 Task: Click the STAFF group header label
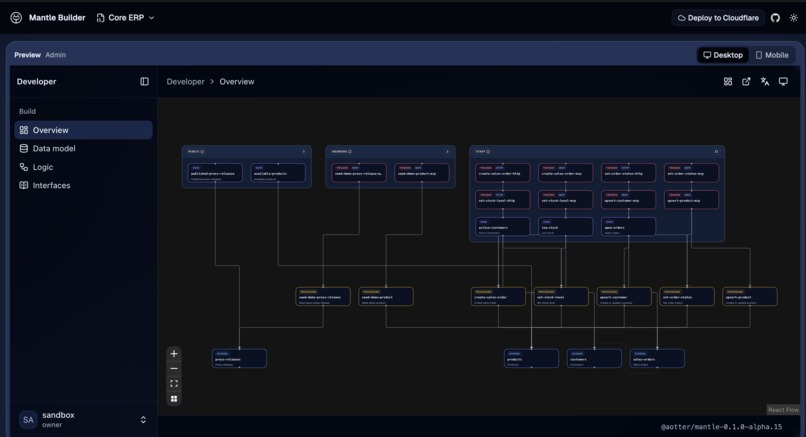480,152
